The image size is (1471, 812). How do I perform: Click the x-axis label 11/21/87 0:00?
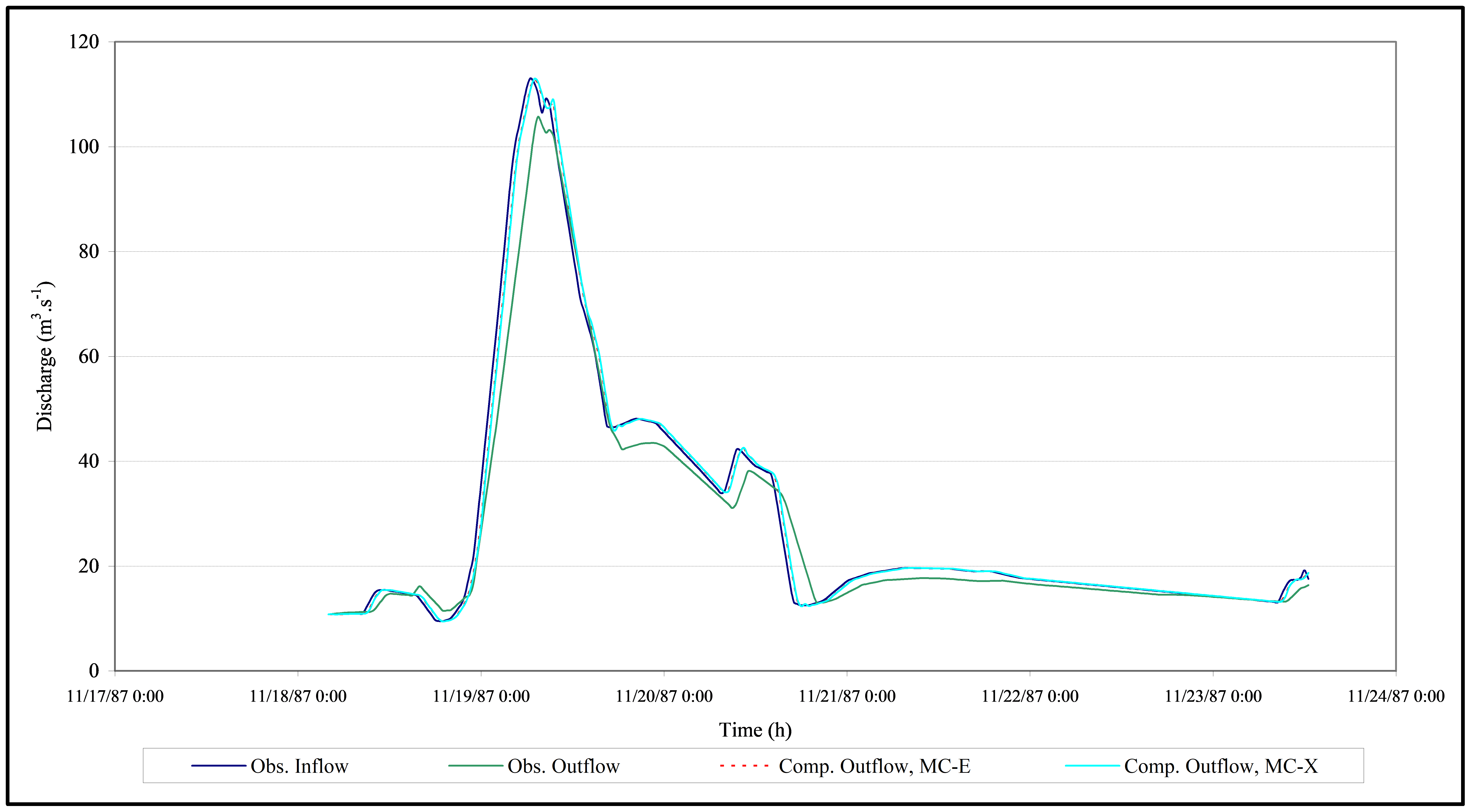(x=847, y=696)
